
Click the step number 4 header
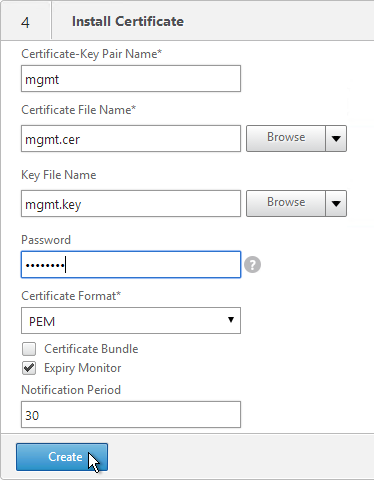point(25,22)
